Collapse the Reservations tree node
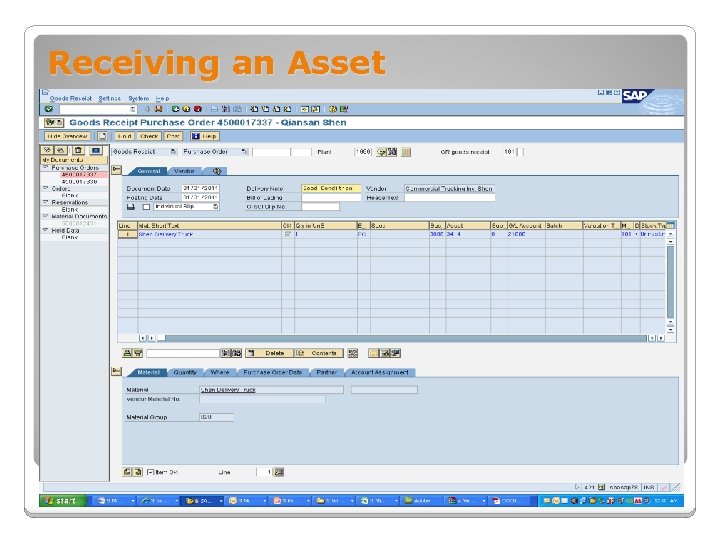Viewport: 720px width, 540px height. pos(45,202)
